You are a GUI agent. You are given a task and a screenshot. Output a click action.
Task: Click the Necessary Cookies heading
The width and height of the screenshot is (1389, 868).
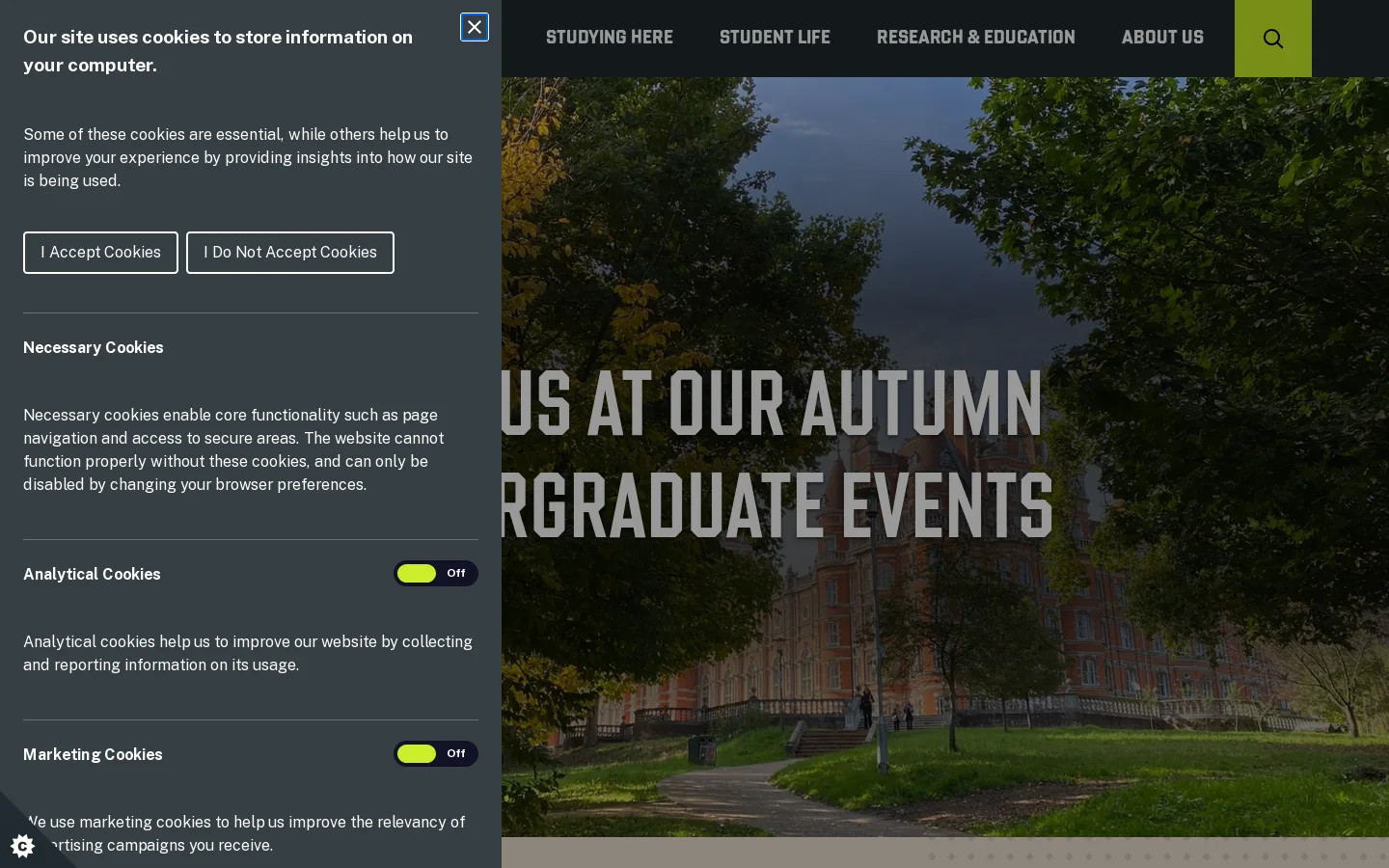[94, 347]
